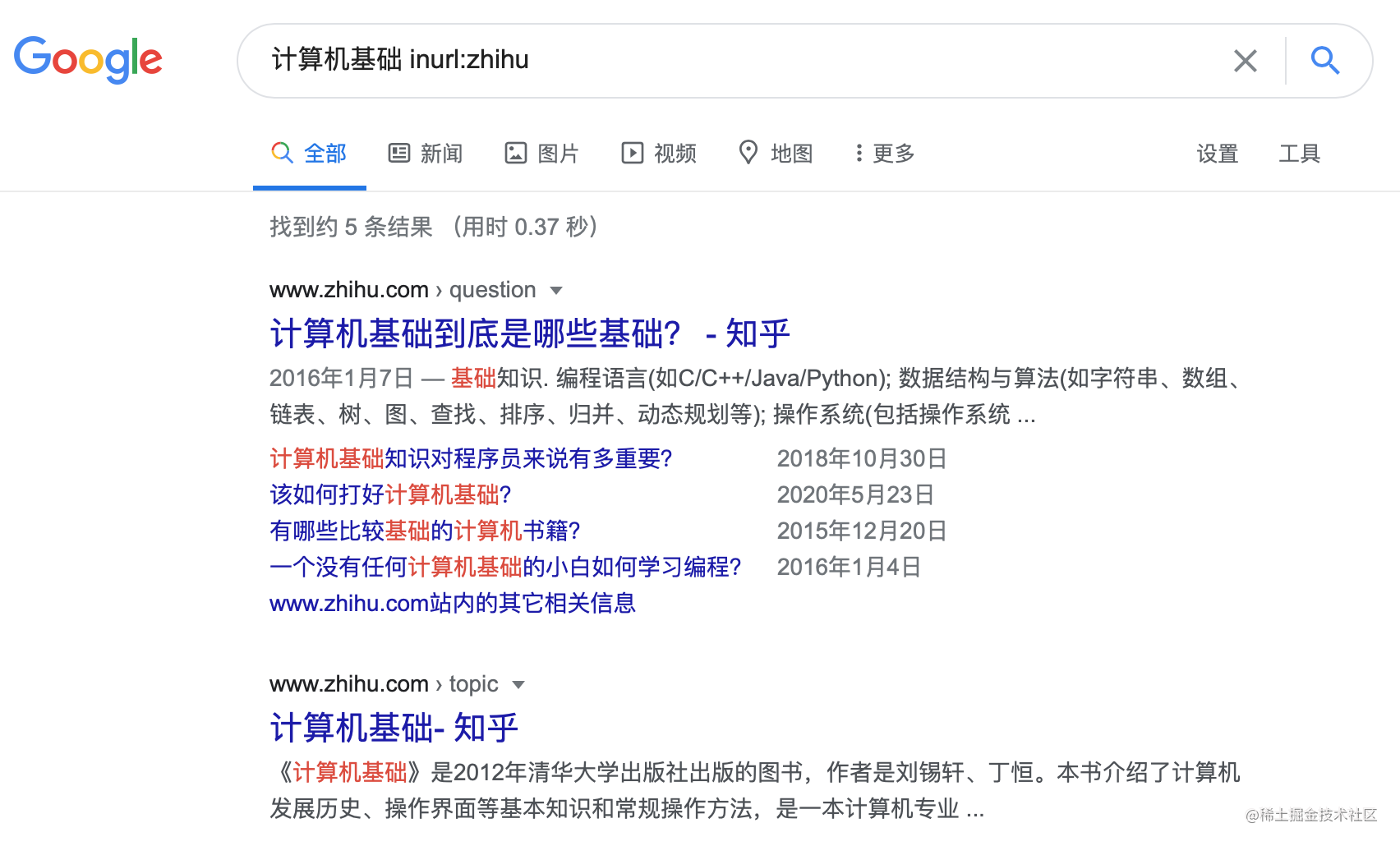The height and width of the screenshot is (846, 1400).
Task: Click the www.zhihu.com › question URL text
Action: pos(403,290)
